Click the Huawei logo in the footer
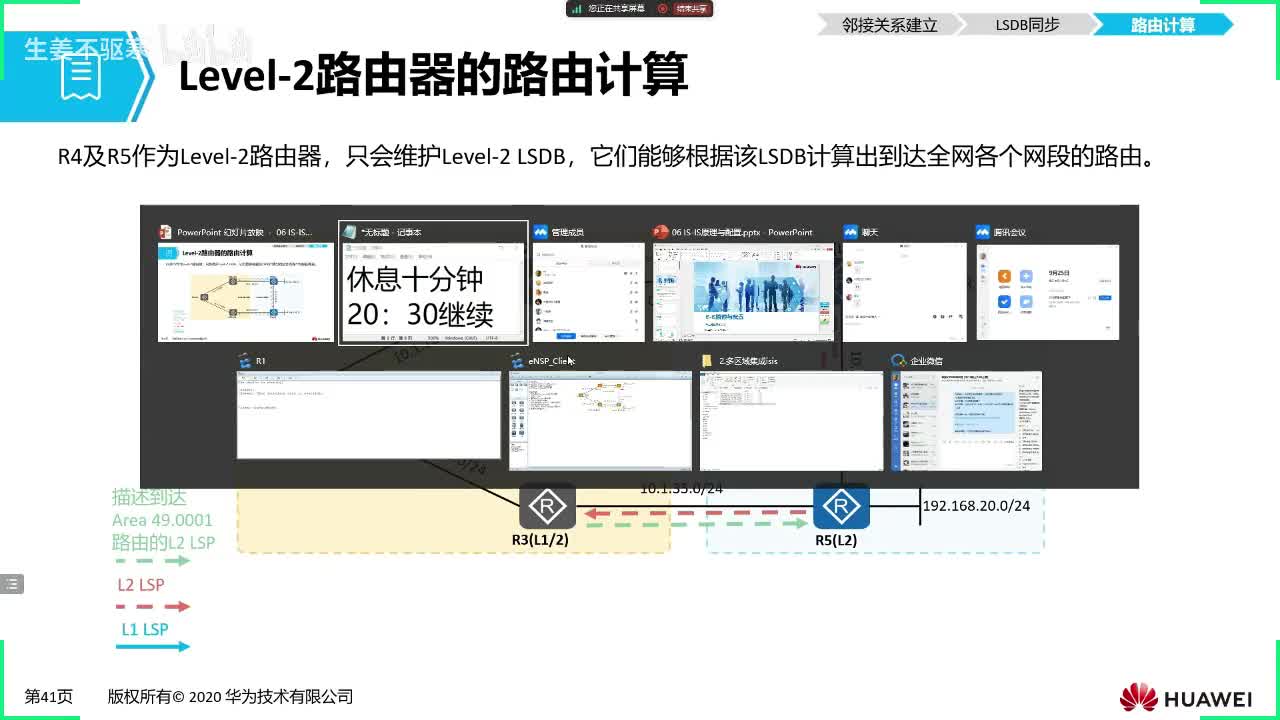Viewport: 1280px width, 720px height. click(1186, 697)
